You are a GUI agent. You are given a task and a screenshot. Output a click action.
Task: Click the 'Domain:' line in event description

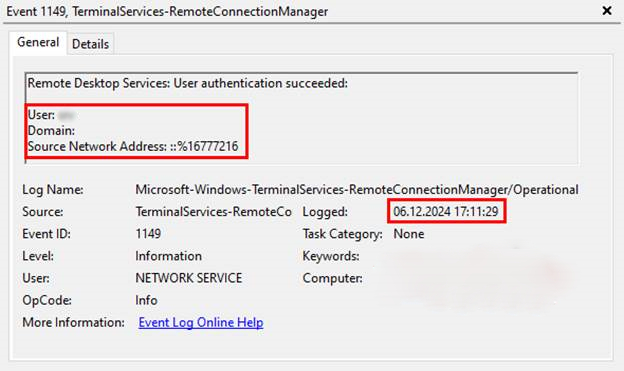coord(51,131)
